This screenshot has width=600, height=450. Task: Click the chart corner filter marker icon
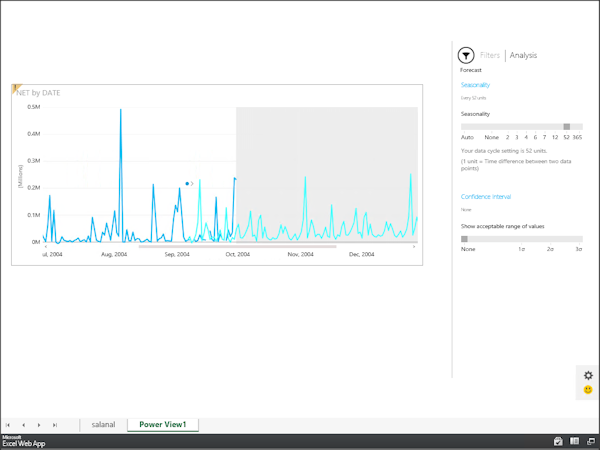[15, 90]
